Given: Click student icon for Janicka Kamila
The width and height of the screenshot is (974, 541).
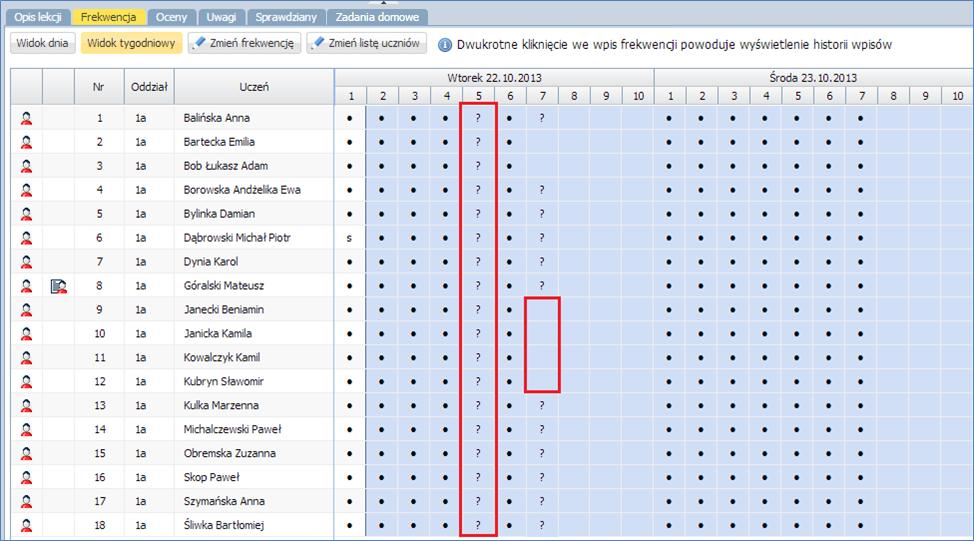Looking at the screenshot, I should point(26,334).
